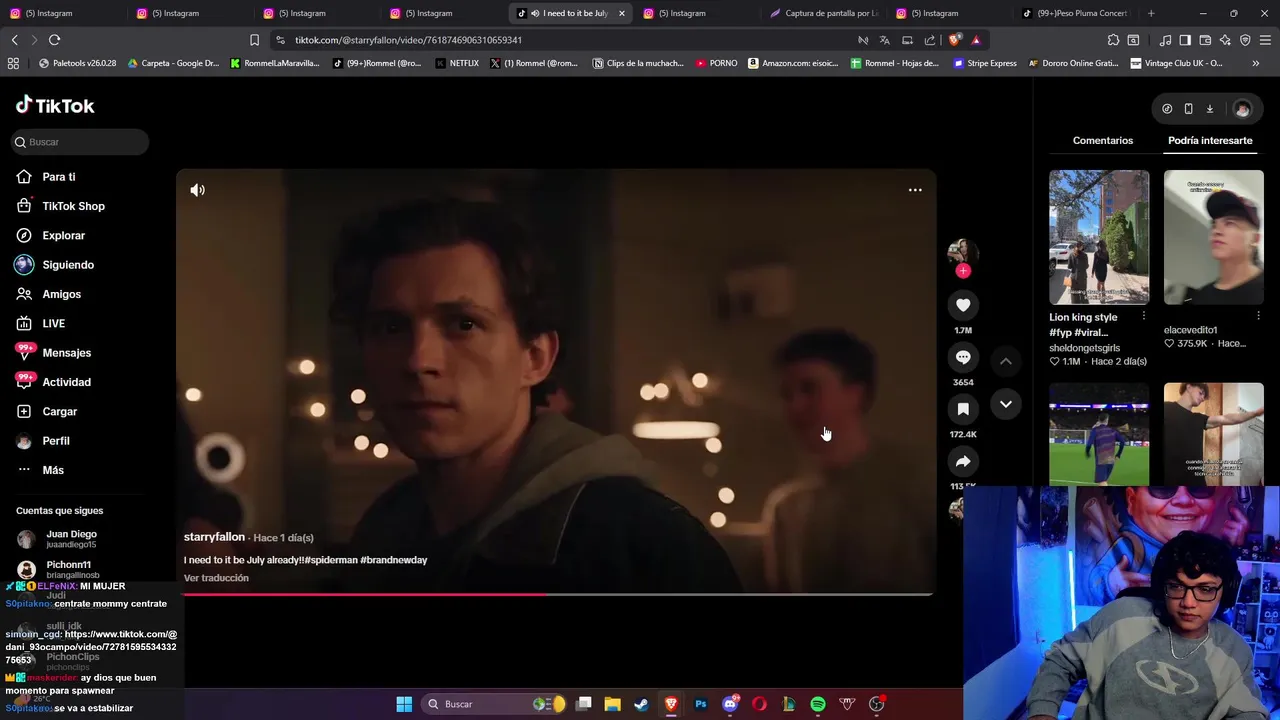Open the Para ti feed
Viewport: 1280px width, 720px height.
[59, 177]
